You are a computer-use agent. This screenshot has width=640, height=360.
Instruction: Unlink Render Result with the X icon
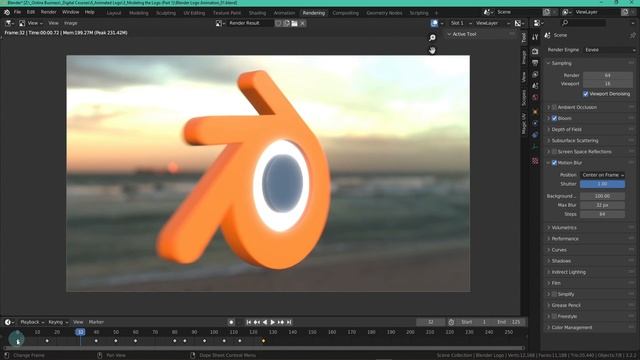click(302, 23)
